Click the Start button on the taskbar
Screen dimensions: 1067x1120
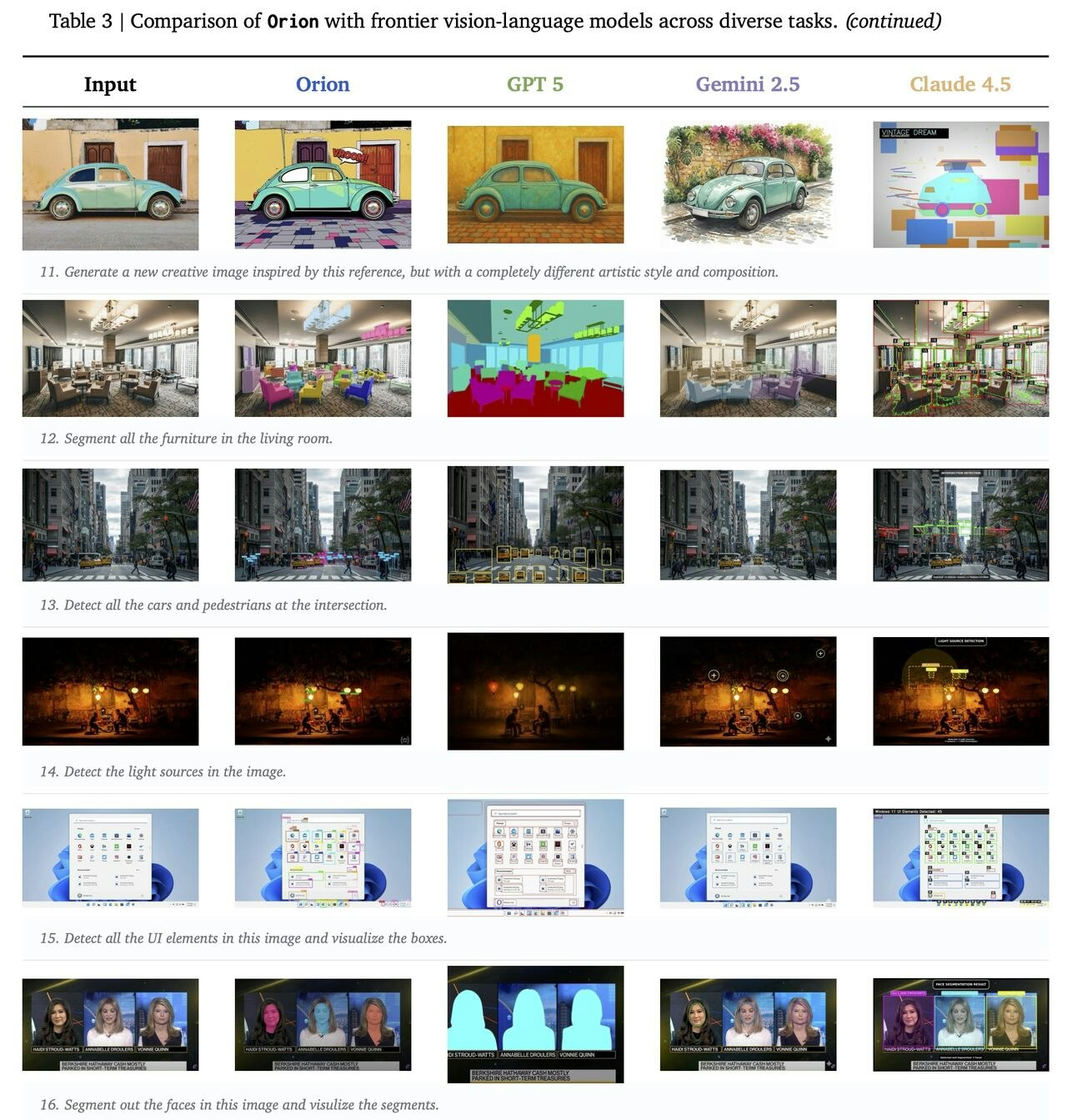[x=88, y=904]
